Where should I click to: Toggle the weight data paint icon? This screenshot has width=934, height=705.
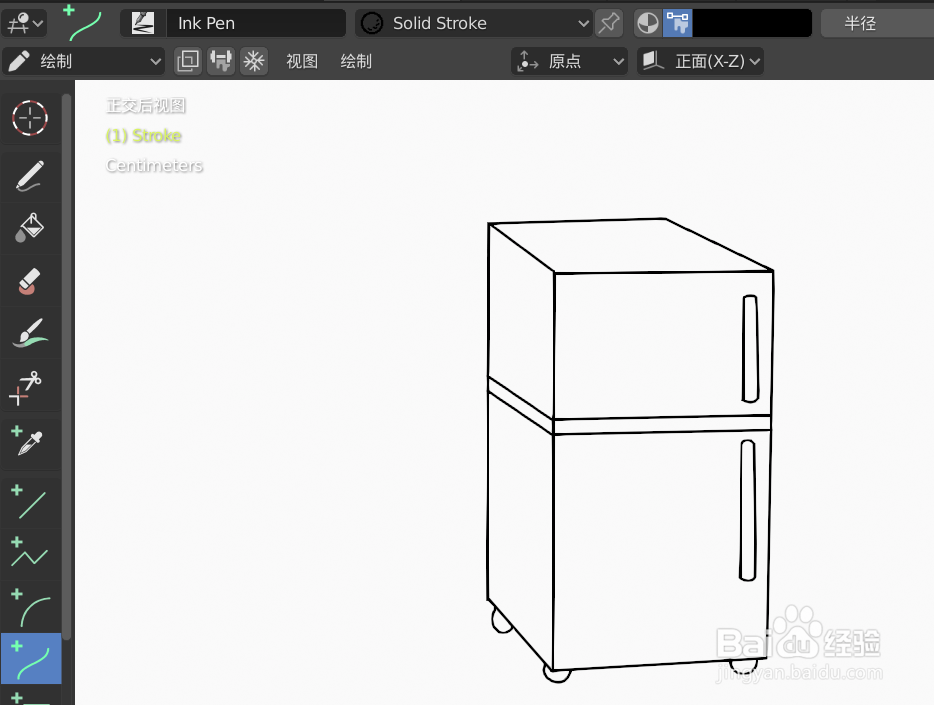pyautogui.click(x=221, y=61)
